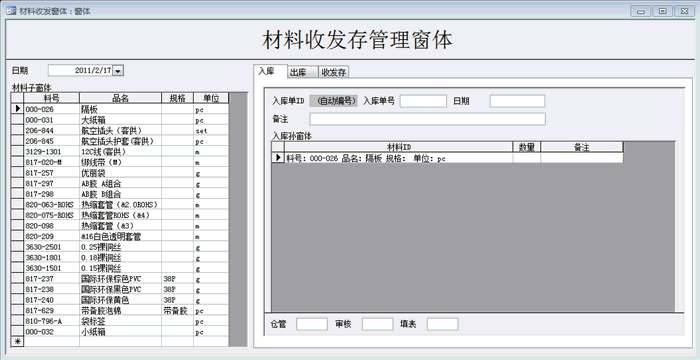Click the cell AB胶 A组合

click(121, 184)
